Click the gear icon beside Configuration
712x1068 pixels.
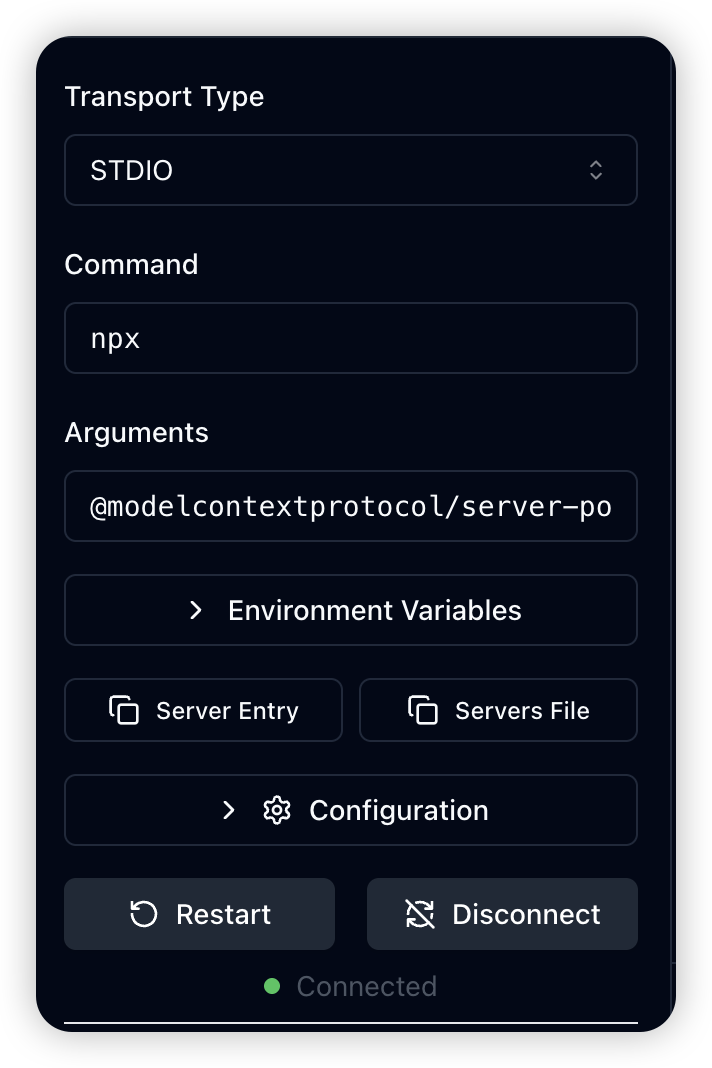[x=277, y=811]
